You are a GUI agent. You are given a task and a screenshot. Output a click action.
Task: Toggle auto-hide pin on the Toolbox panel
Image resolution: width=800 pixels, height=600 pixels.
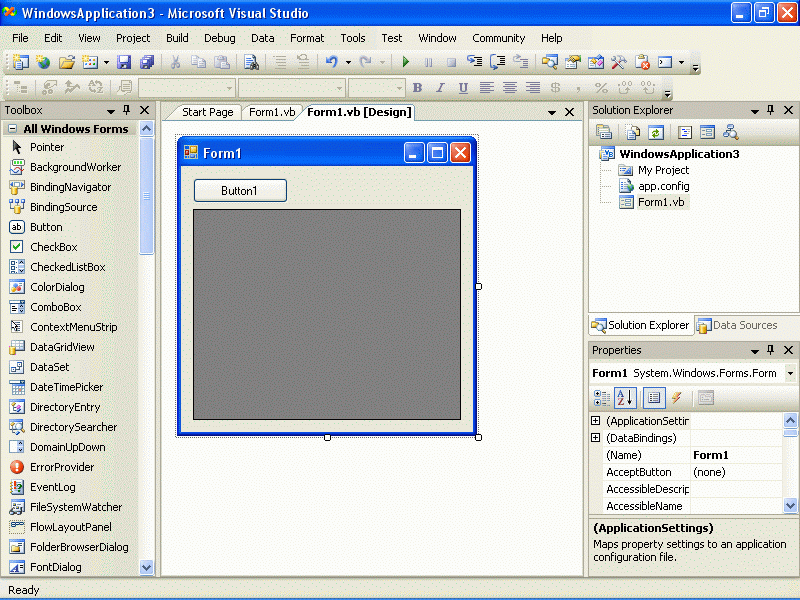click(x=127, y=110)
